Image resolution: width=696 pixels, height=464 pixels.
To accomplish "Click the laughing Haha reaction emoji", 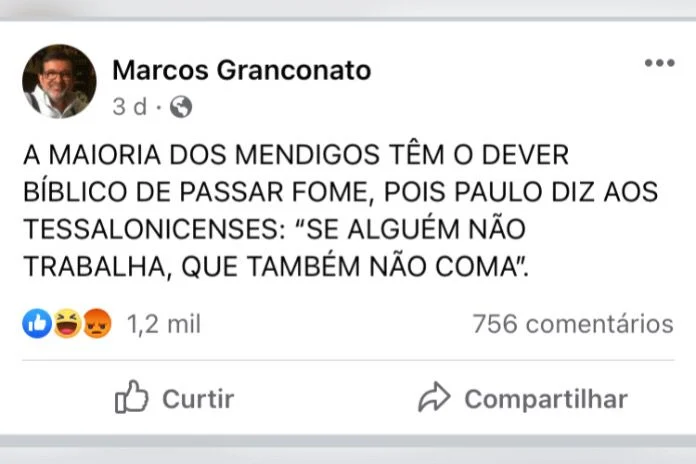I will [x=66, y=324].
